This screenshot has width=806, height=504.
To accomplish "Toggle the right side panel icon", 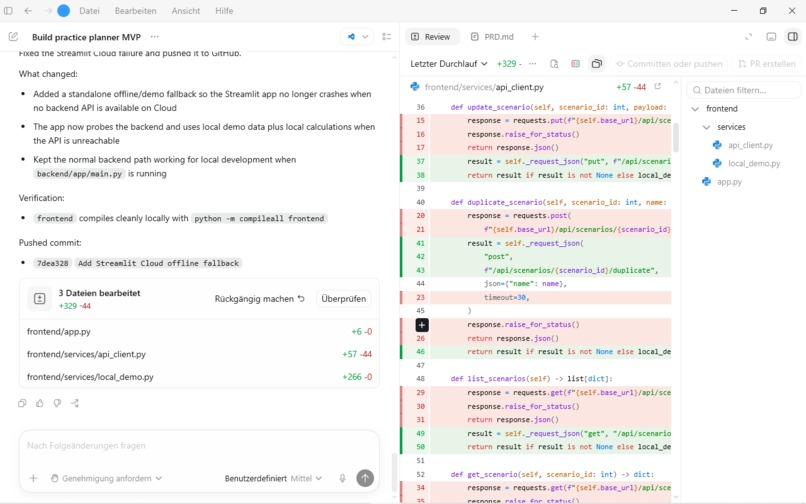I will point(793,37).
